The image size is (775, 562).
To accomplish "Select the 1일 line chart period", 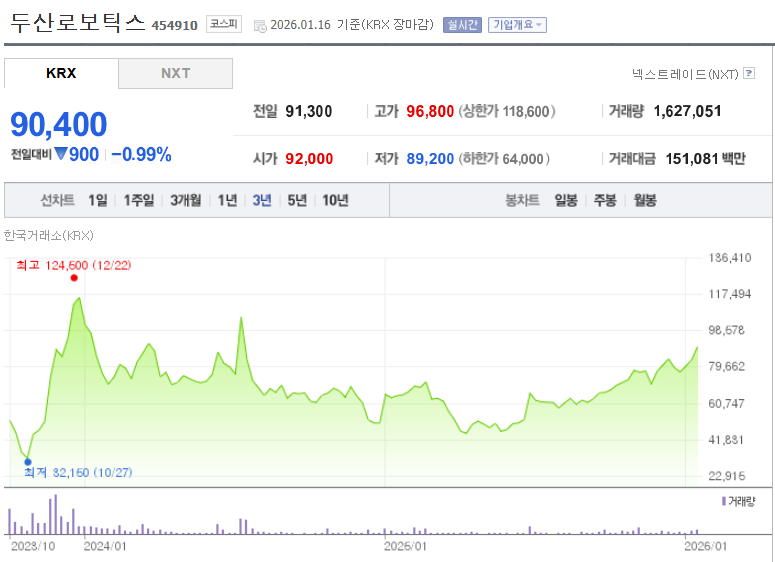I will pyautogui.click(x=97, y=200).
